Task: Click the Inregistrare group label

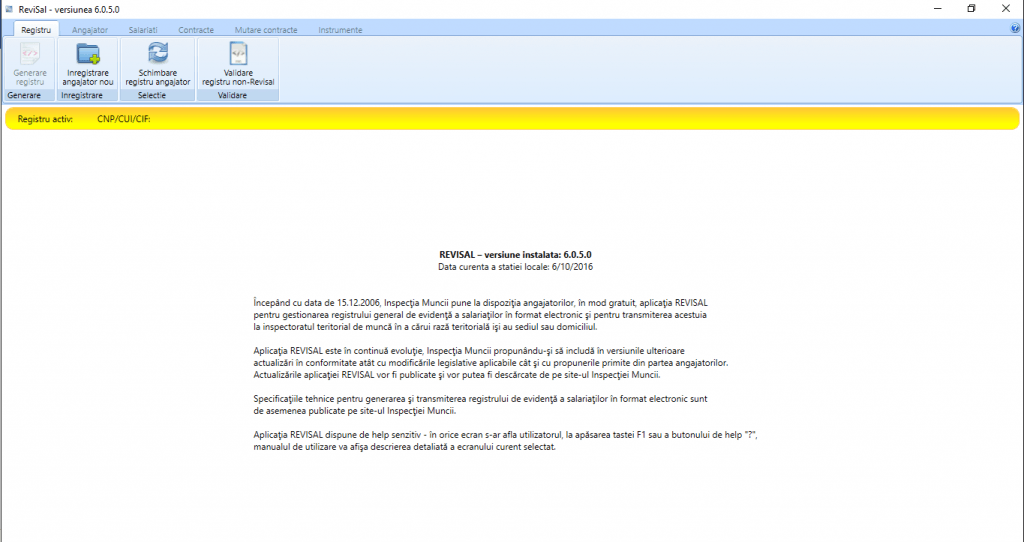Action: point(82,95)
